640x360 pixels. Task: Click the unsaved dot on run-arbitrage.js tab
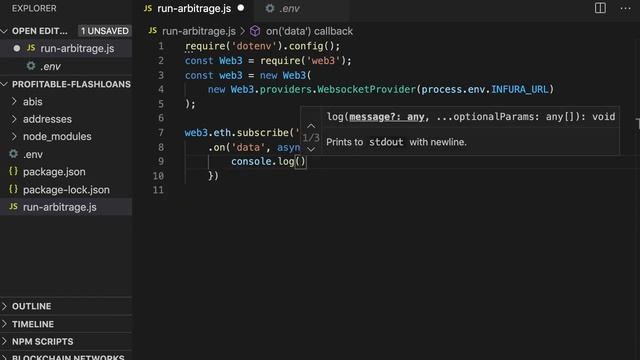coord(241,8)
